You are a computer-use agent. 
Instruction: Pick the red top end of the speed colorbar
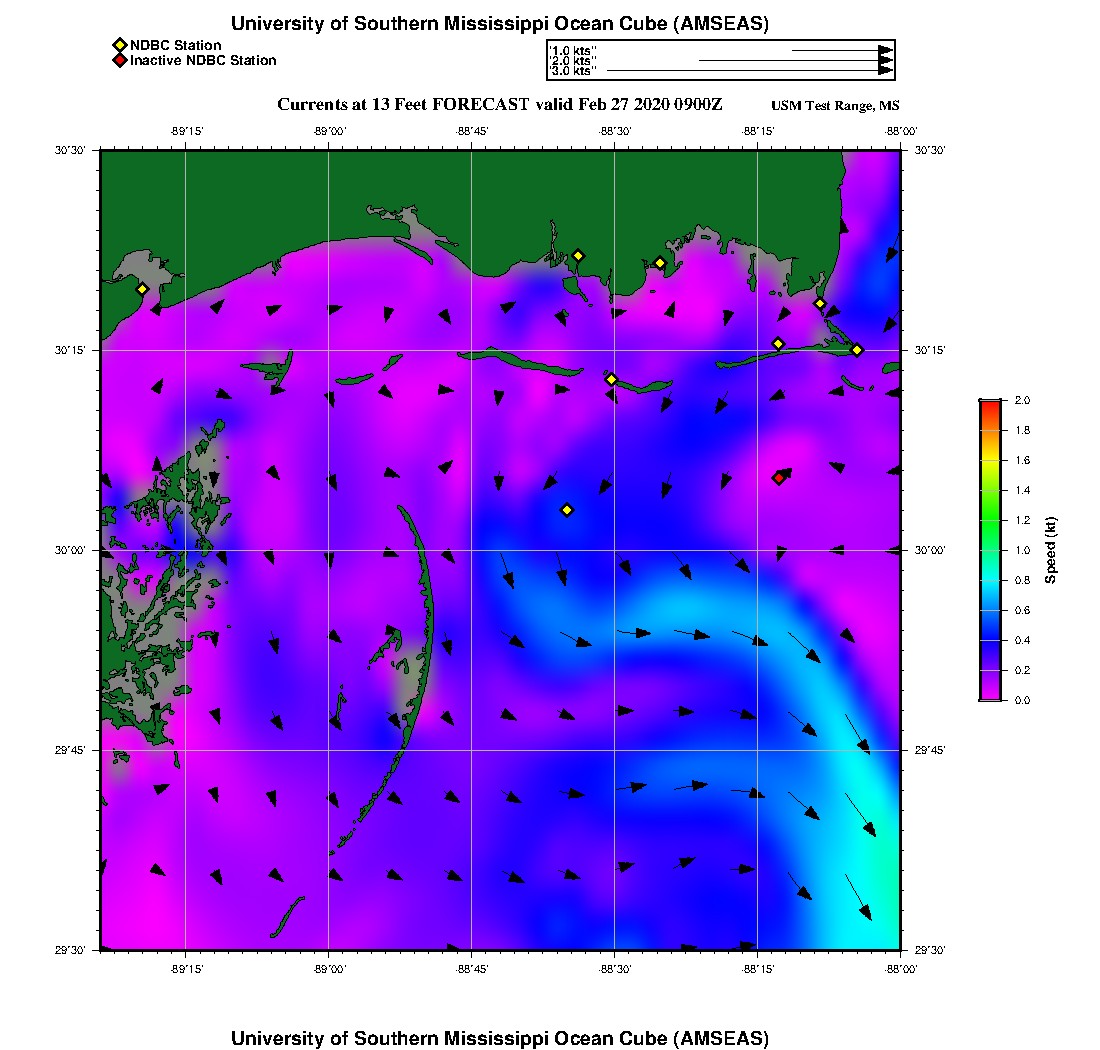point(989,403)
